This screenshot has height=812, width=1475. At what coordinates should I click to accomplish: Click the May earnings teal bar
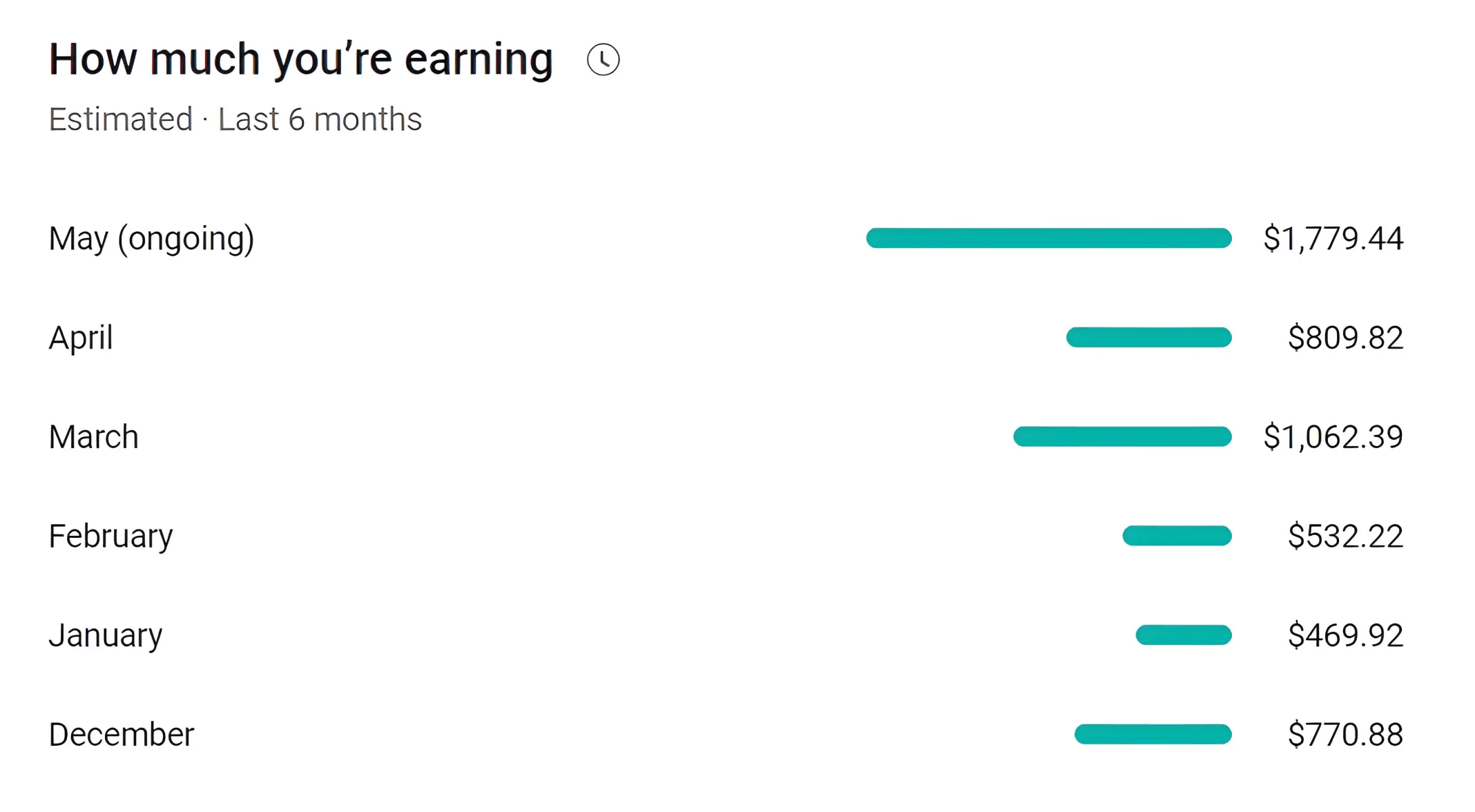(1049, 238)
